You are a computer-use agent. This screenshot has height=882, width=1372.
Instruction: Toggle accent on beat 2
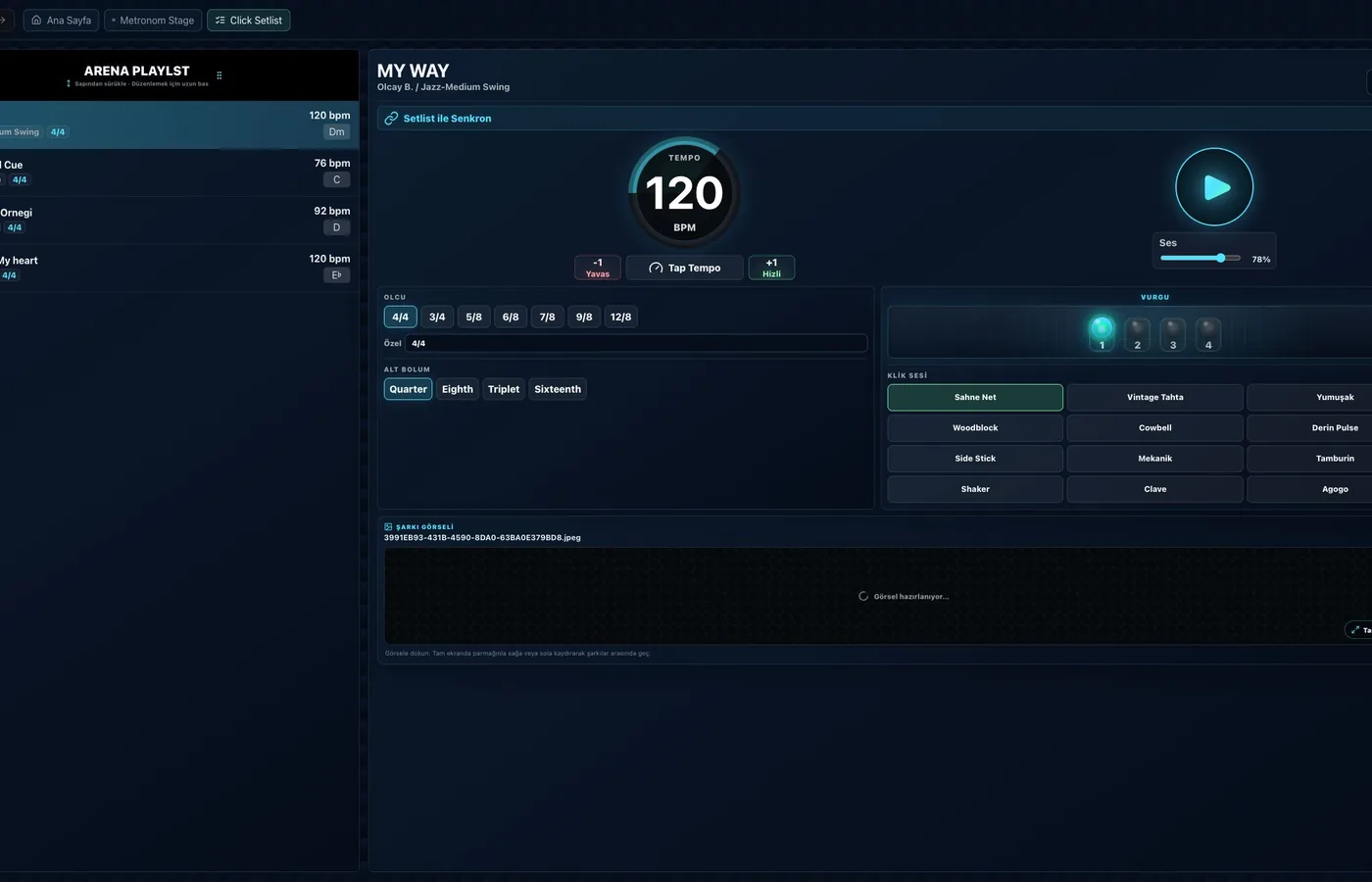(1137, 333)
